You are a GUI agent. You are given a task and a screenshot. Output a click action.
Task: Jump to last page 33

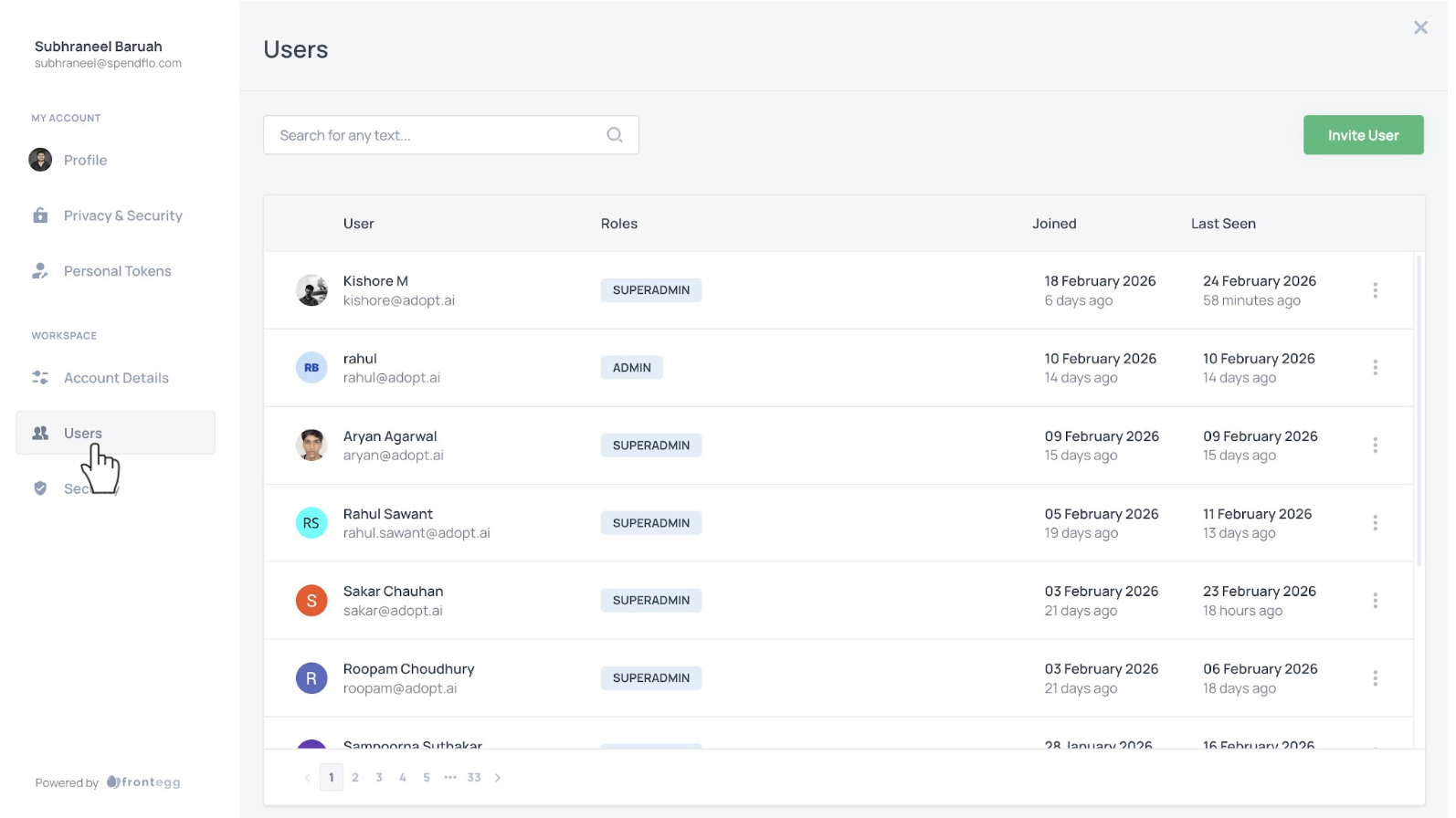coord(474,778)
